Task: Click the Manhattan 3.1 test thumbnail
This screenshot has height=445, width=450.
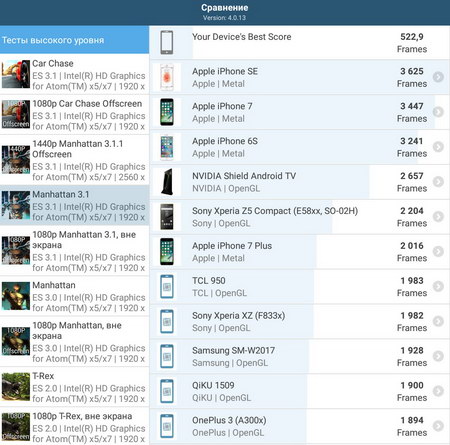Action: [16, 205]
